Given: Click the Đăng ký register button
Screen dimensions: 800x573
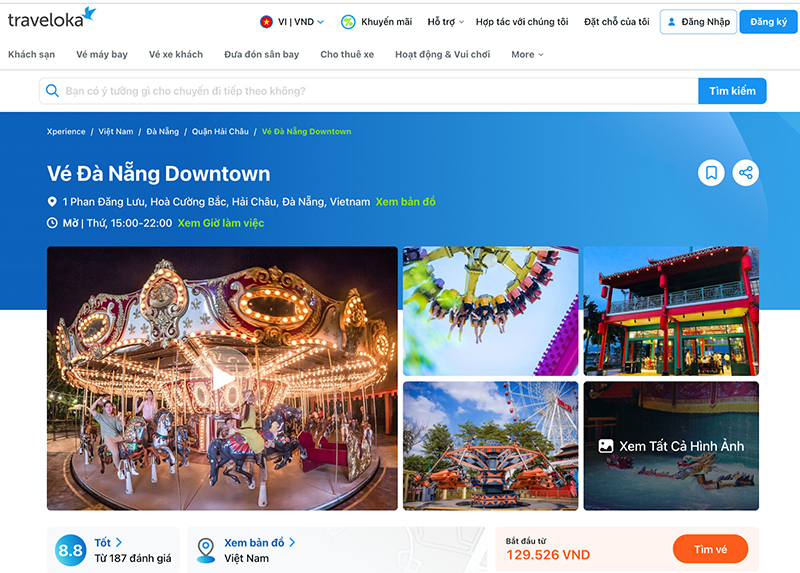Looking at the screenshot, I should (x=768, y=22).
